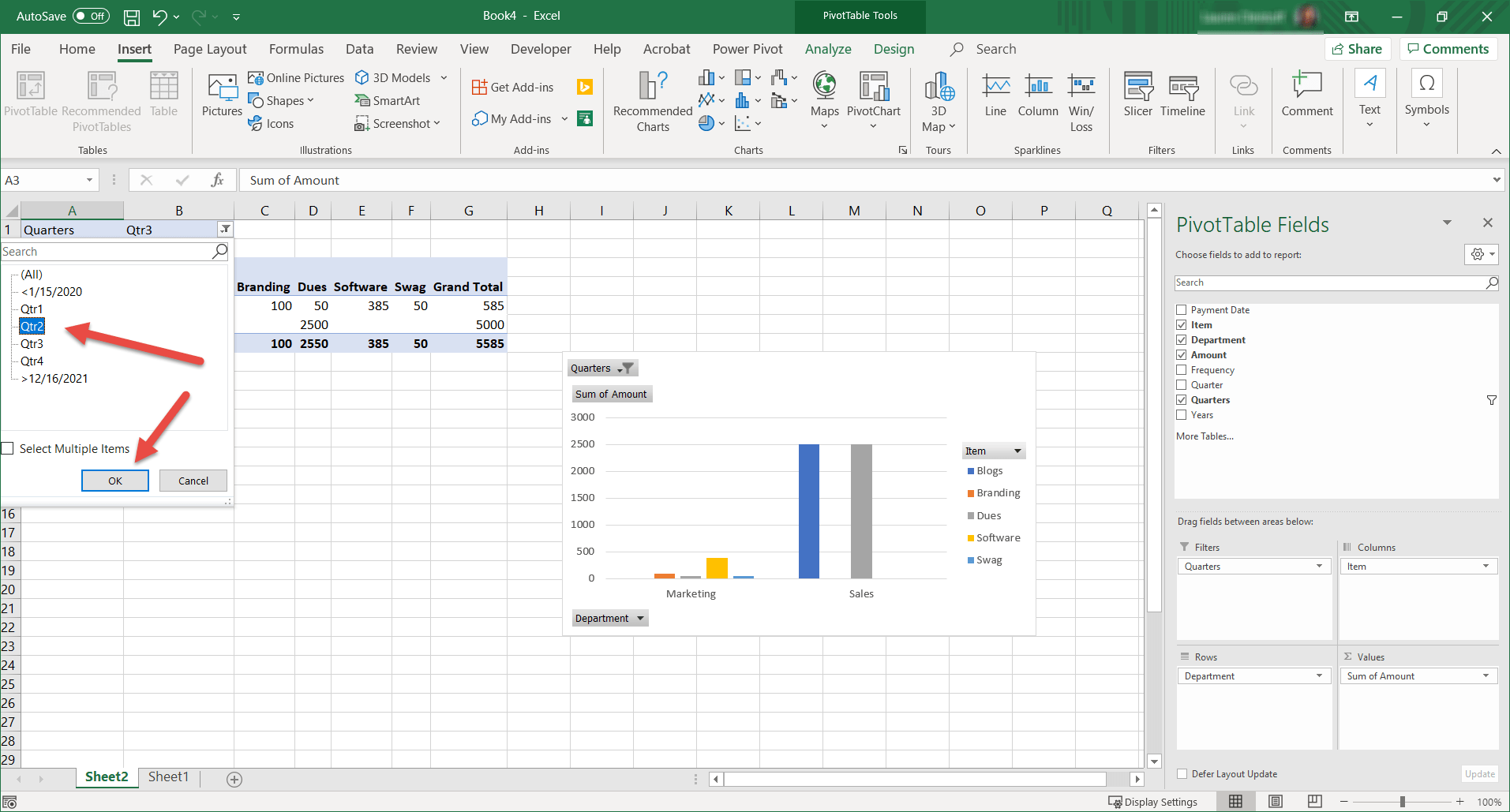Check Select Multiple Items
1510x812 pixels.
point(8,448)
